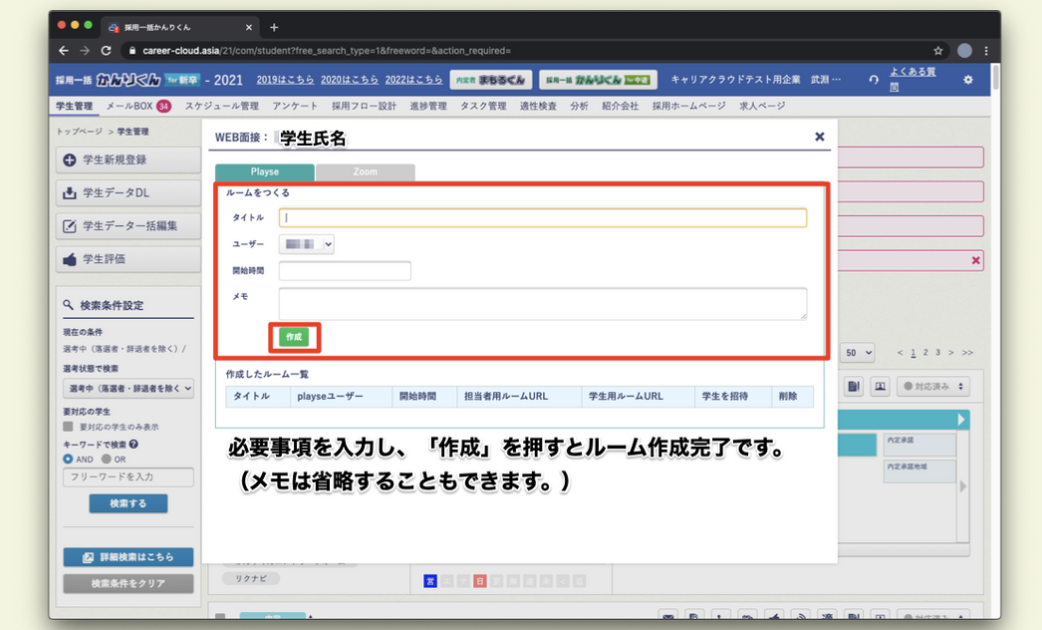1042x630 pixels.
Task: Open 学生評価 thumbs-up button
Action: click(x=128, y=259)
